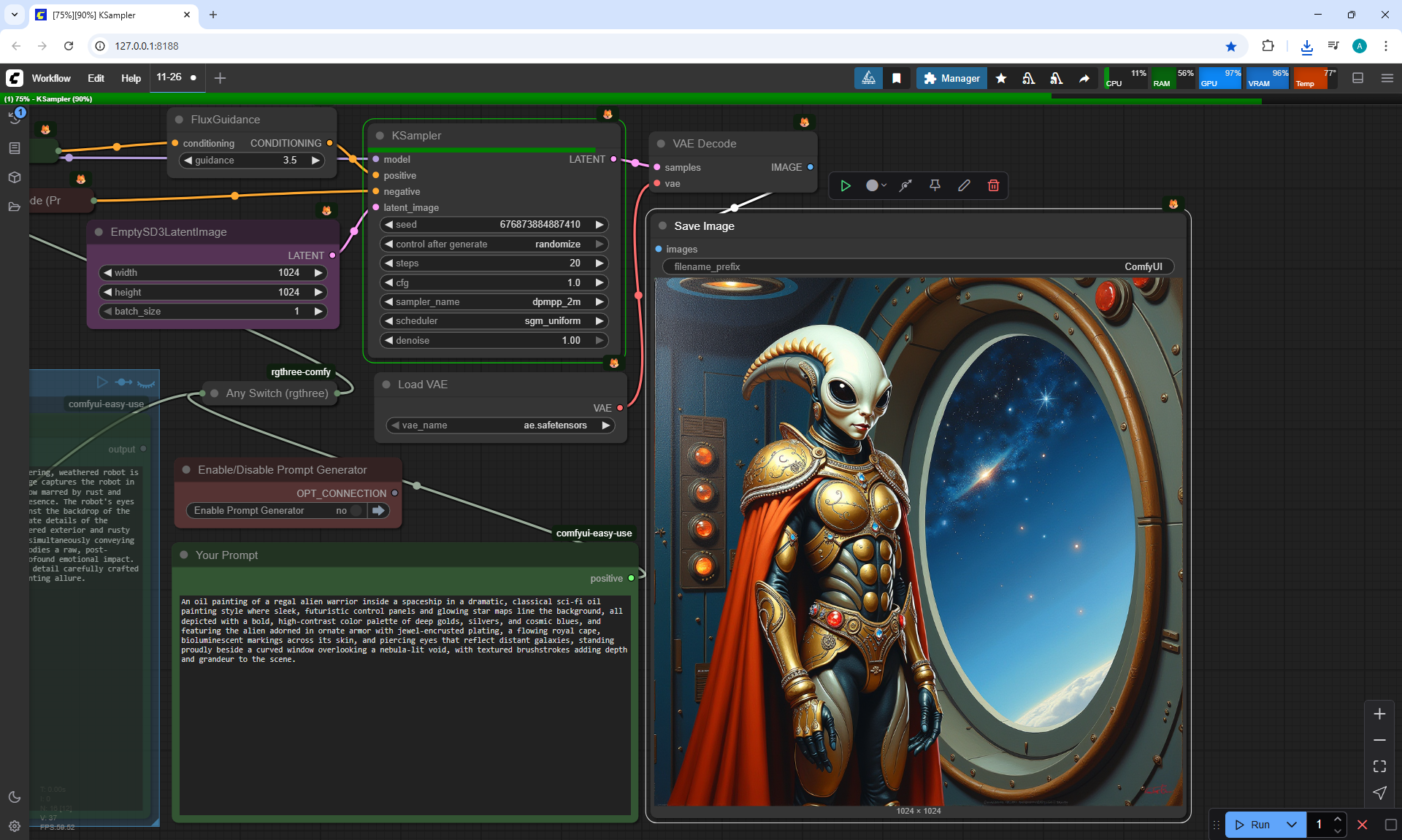Open the Workflow menu
Screen dimensions: 1402x840
coord(51,78)
